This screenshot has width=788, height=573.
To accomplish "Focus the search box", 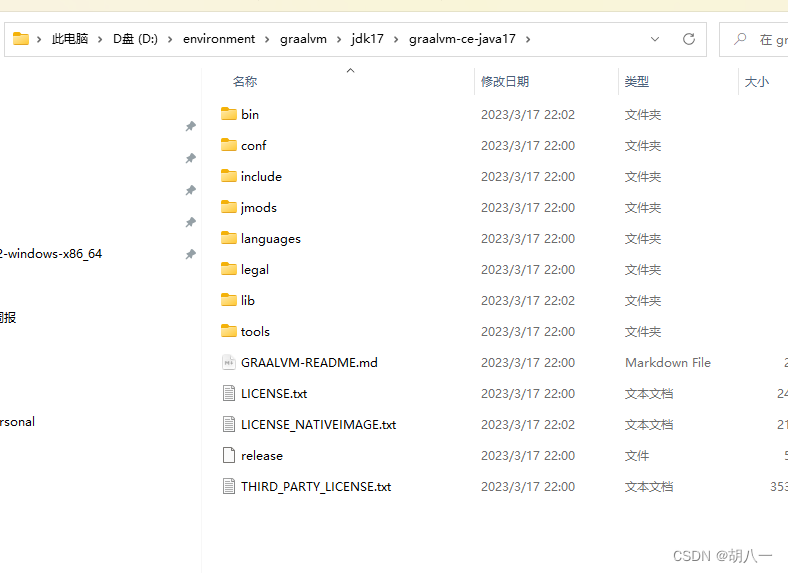I will [754, 39].
